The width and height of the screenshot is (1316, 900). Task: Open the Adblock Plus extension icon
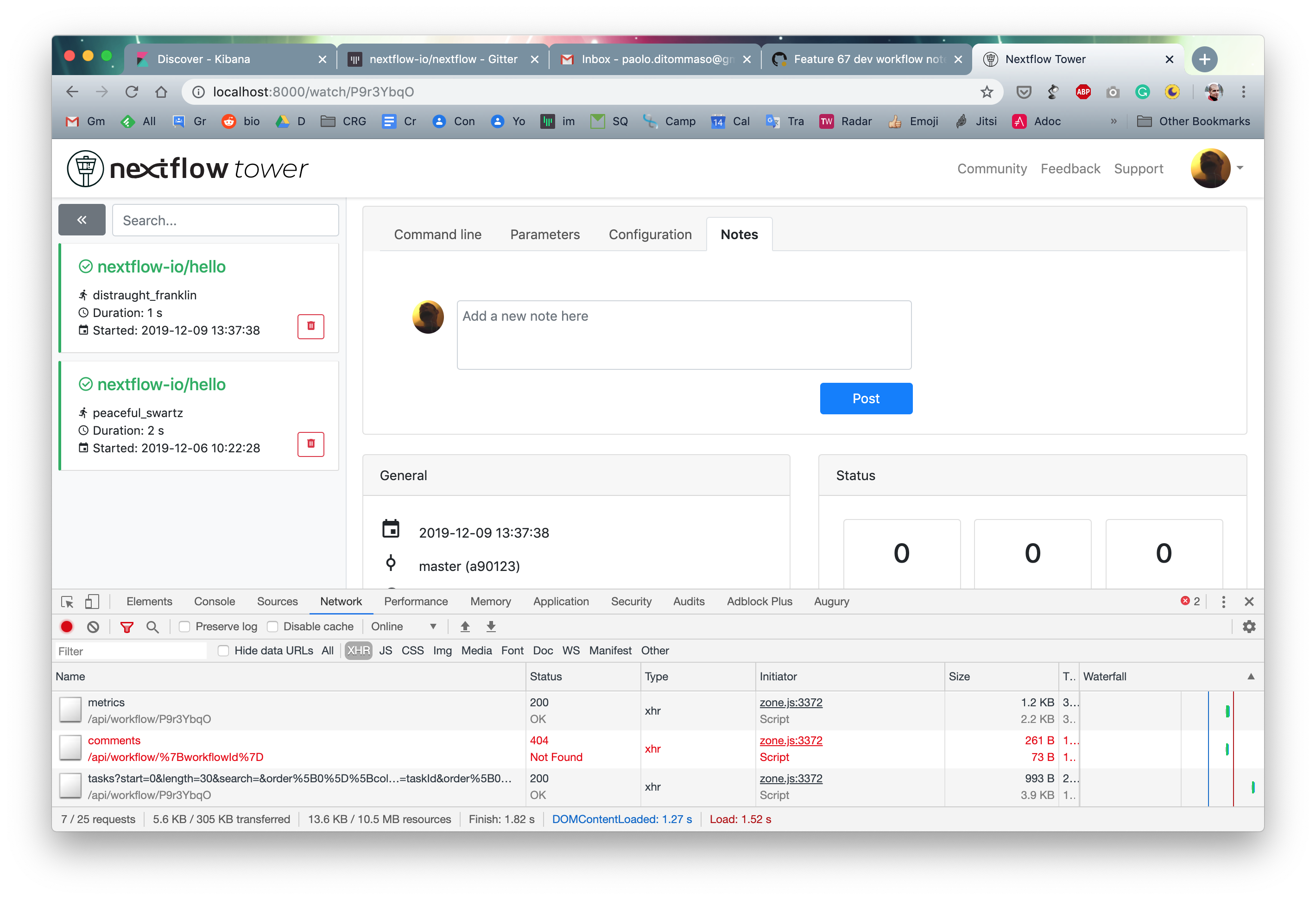1083,92
